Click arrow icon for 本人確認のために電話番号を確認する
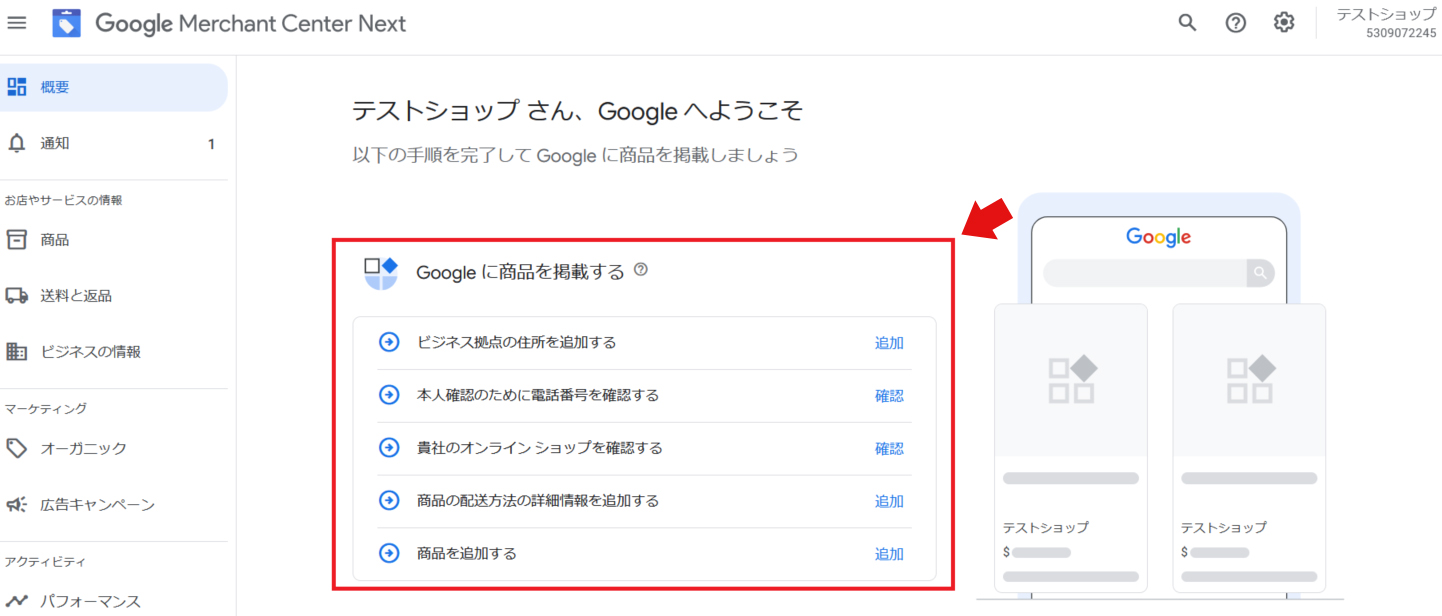The width and height of the screenshot is (1442, 616). (x=389, y=395)
